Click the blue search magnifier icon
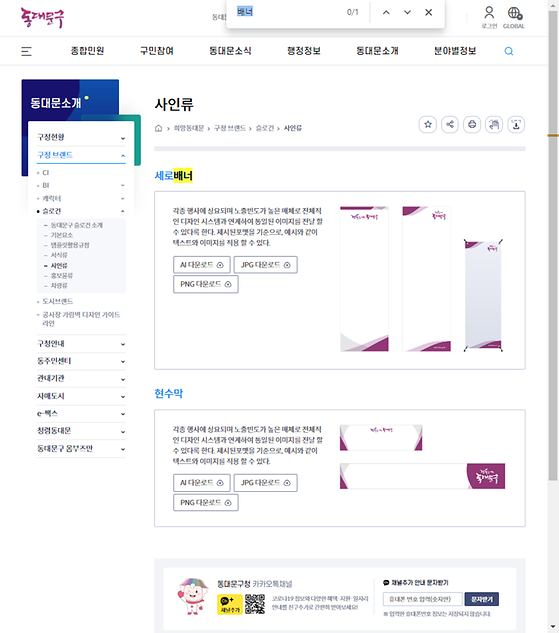The width and height of the screenshot is (559, 633). point(509,51)
